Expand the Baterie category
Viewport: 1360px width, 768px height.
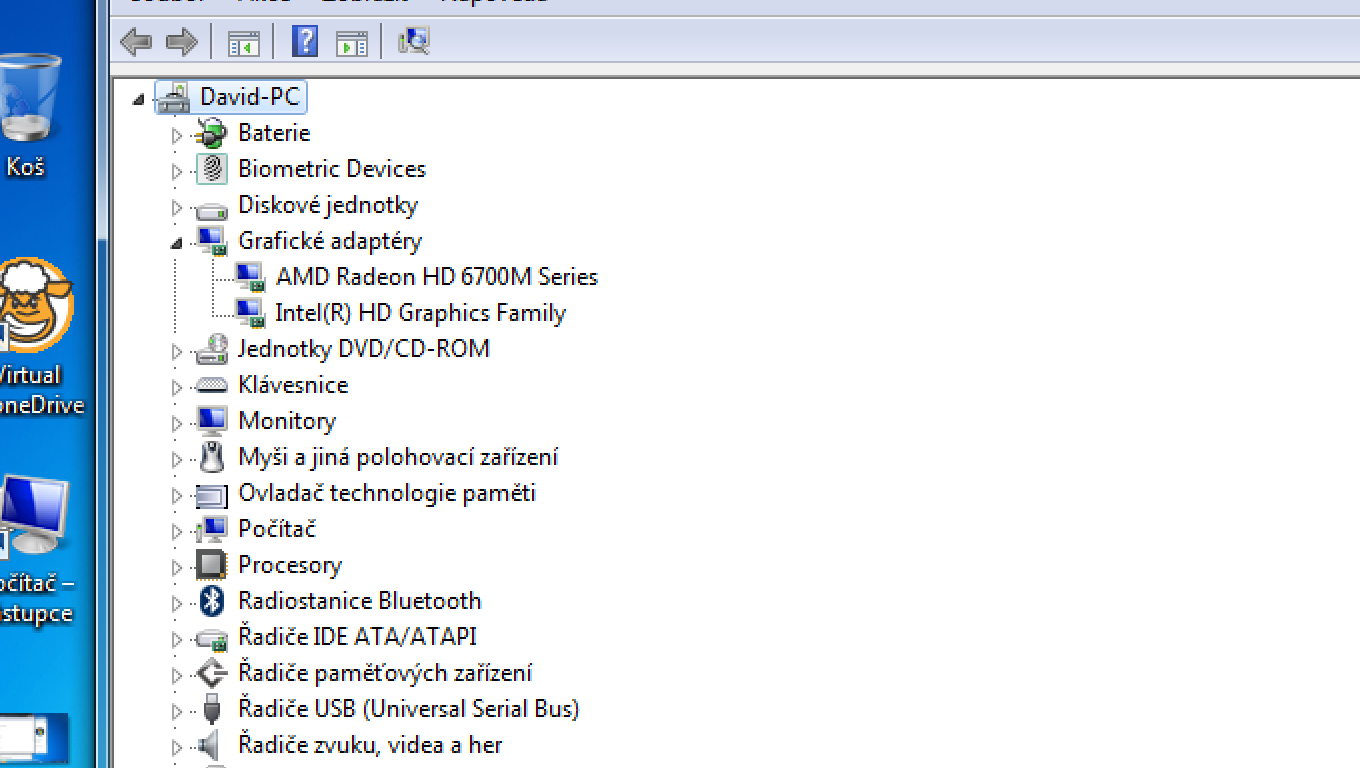pyautogui.click(x=177, y=134)
